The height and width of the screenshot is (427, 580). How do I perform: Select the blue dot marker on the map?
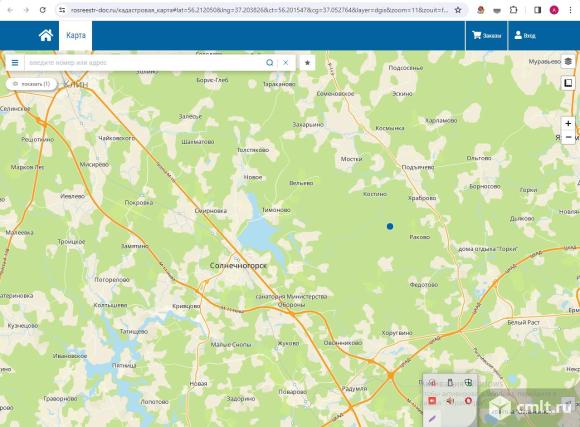[x=390, y=226]
